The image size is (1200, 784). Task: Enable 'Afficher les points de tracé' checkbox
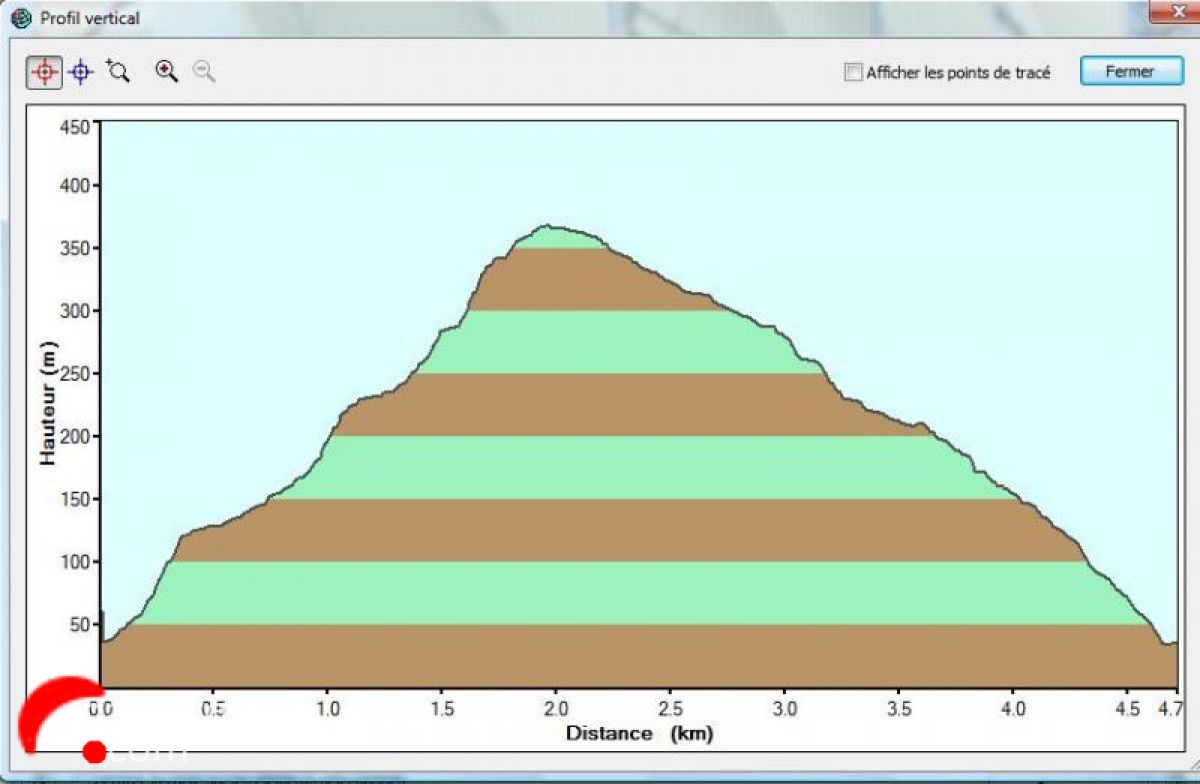853,72
